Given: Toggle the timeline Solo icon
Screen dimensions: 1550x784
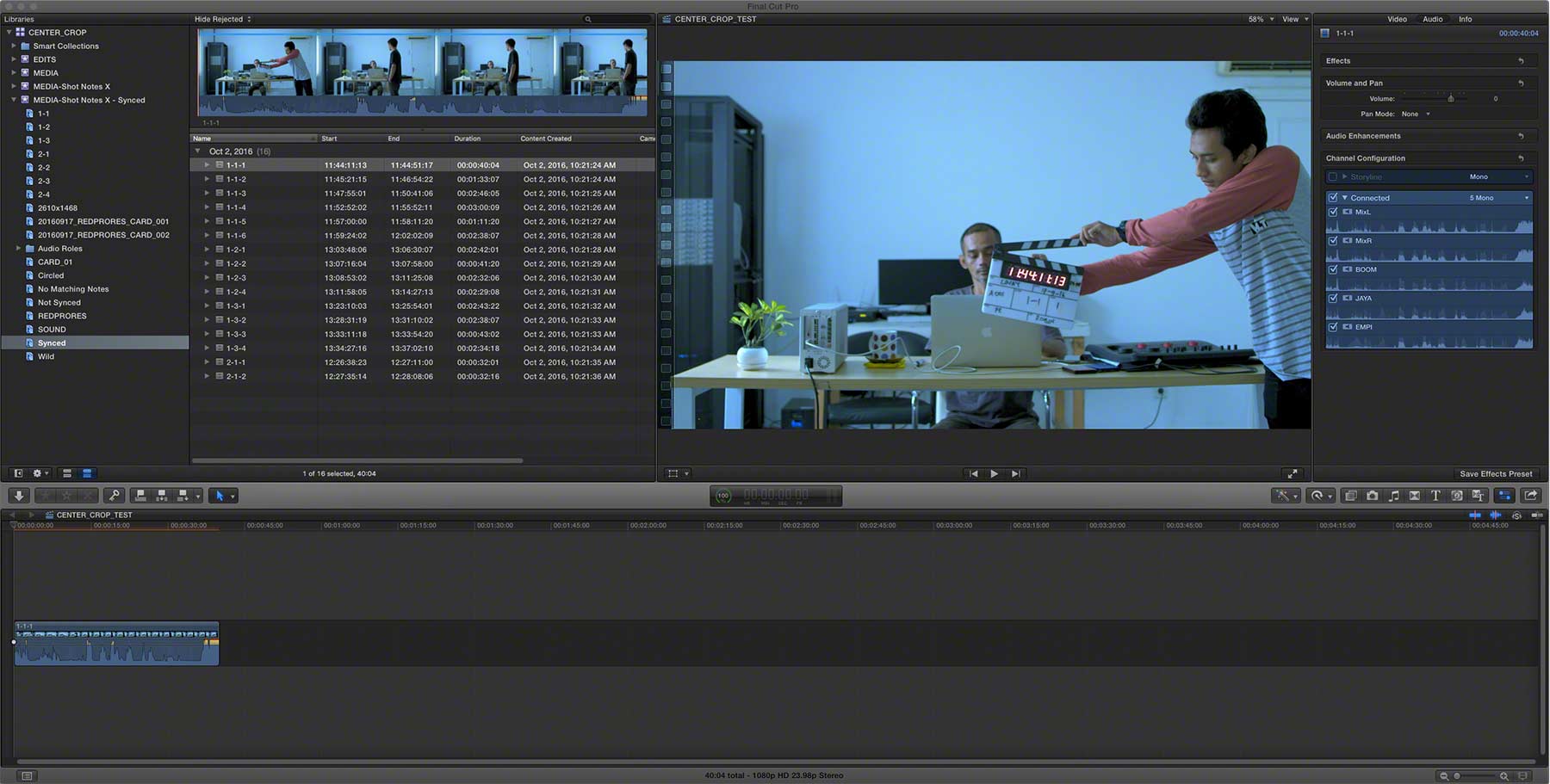Looking at the screenshot, I should pyautogui.click(x=1516, y=515).
